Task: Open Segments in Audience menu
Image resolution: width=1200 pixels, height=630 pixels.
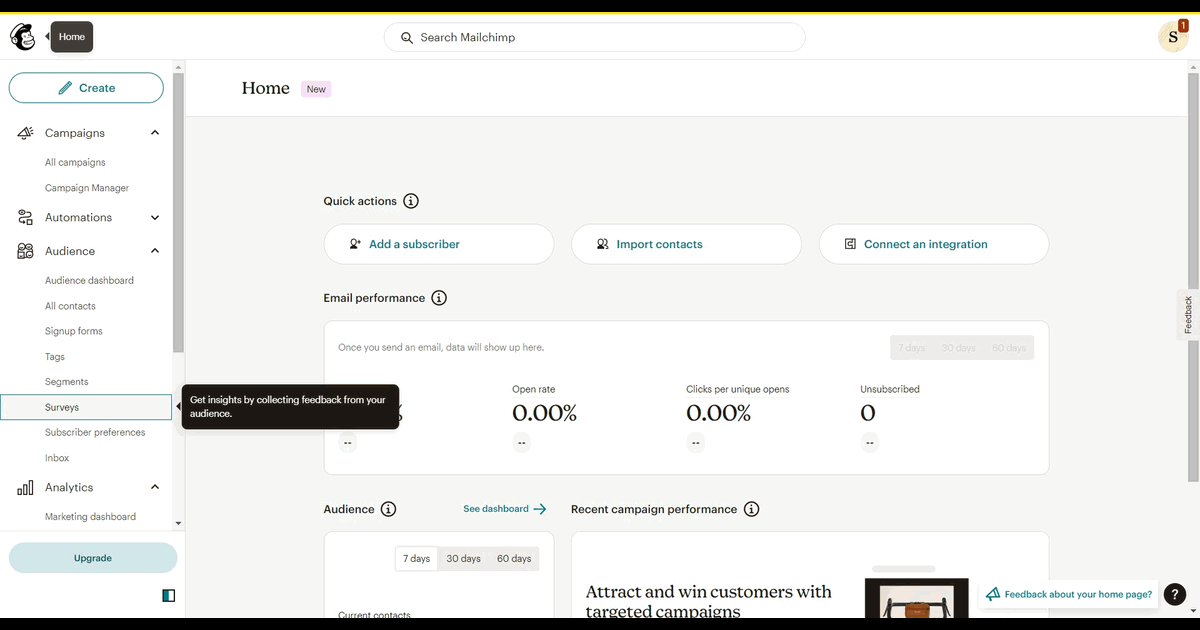Action: click(x=67, y=382)
